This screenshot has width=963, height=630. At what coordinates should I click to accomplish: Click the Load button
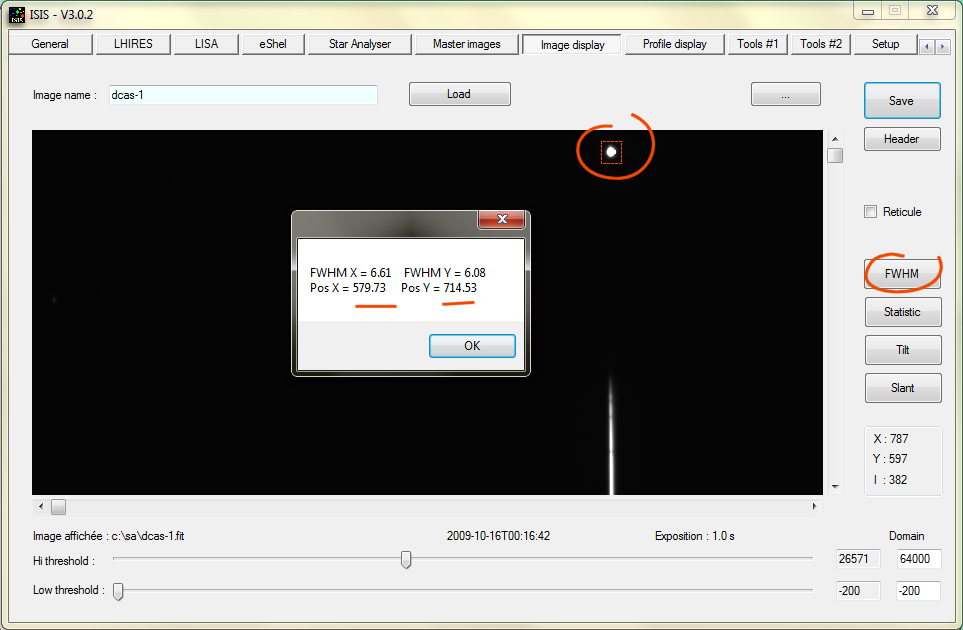pos(459,94)
